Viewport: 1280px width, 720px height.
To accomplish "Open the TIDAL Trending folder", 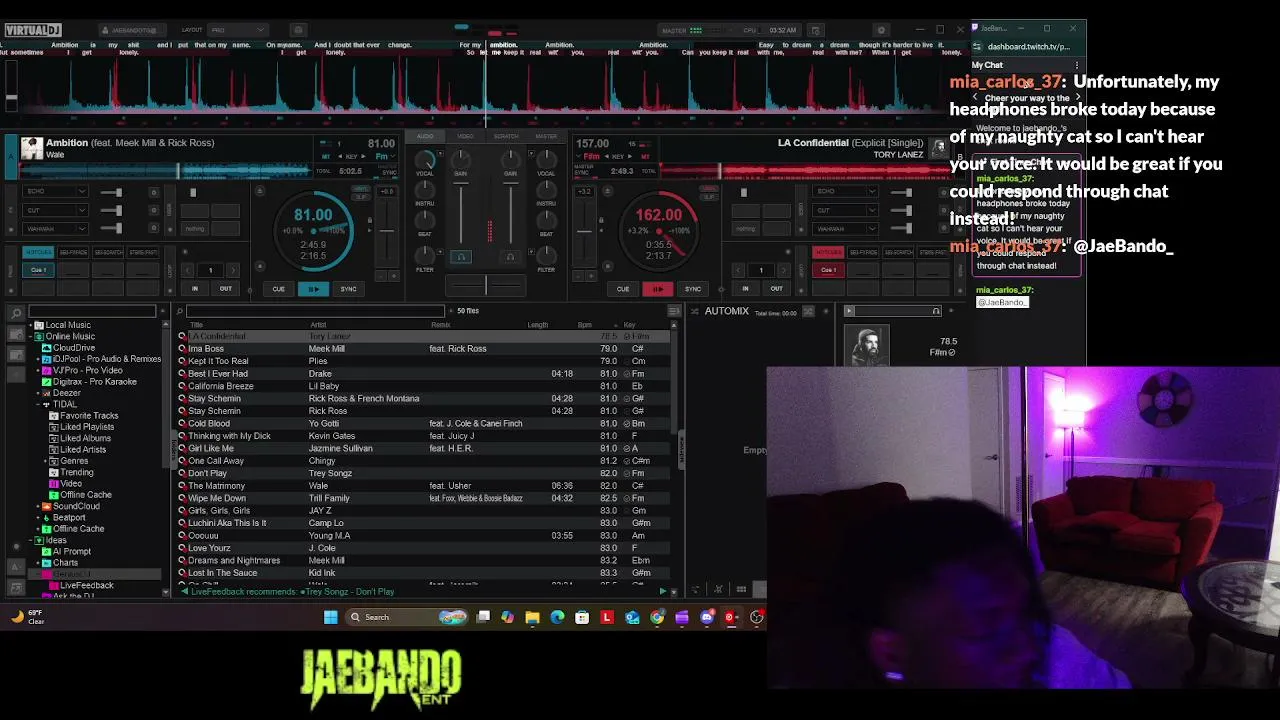I will [x=71, y=472].
